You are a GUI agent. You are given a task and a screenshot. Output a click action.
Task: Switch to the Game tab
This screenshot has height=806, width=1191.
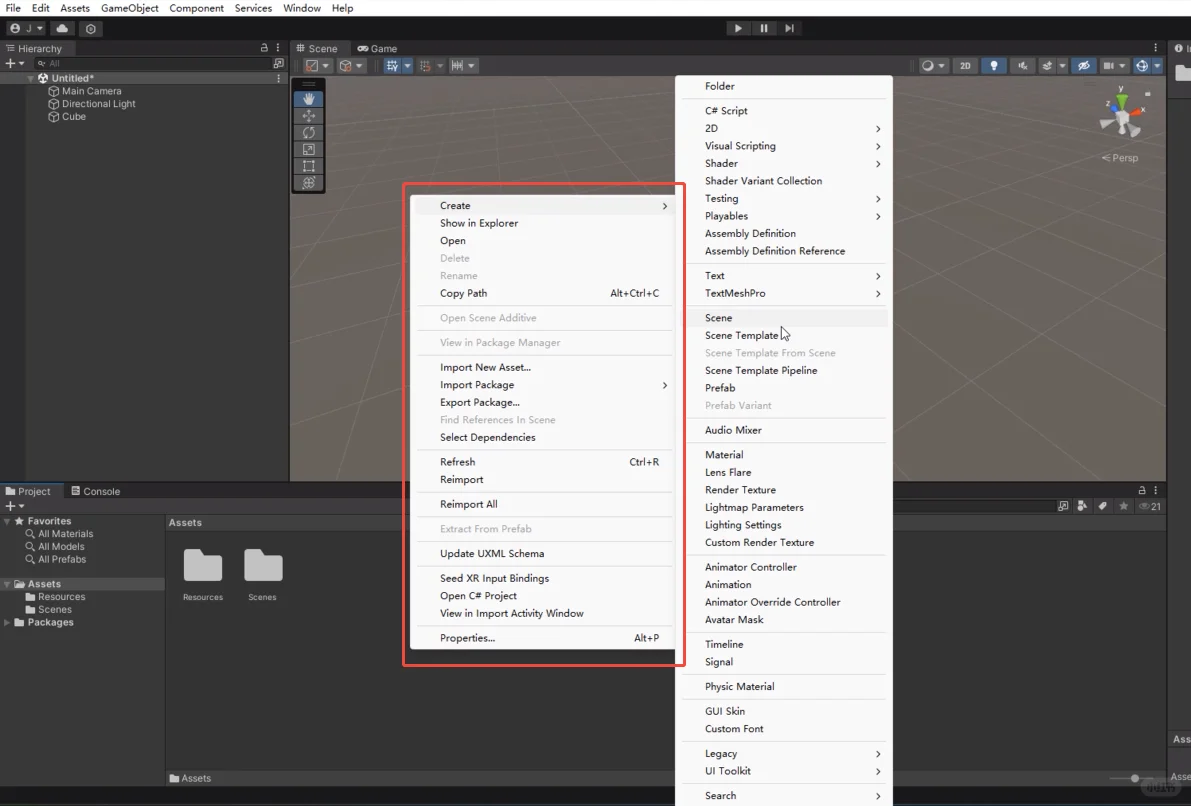378,48
